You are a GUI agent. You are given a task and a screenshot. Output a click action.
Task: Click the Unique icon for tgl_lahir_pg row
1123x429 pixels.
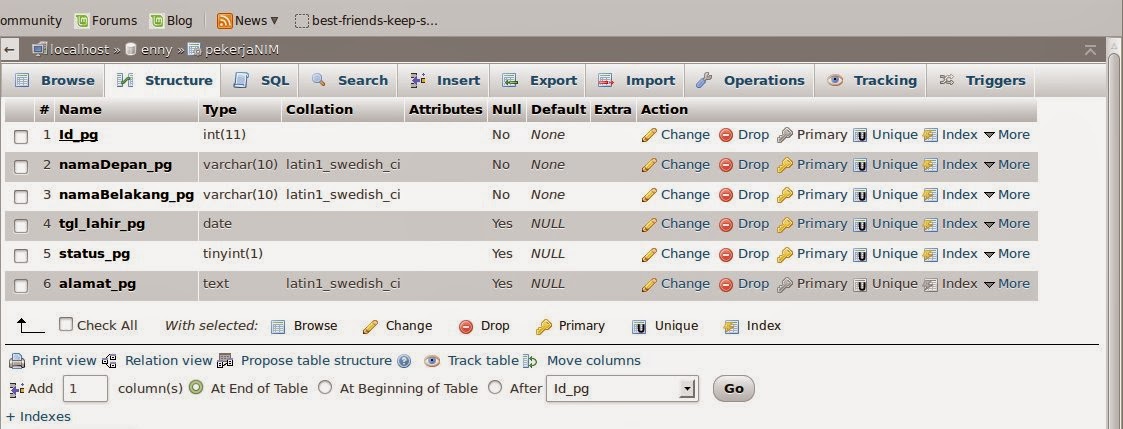[x=860, y=224]
